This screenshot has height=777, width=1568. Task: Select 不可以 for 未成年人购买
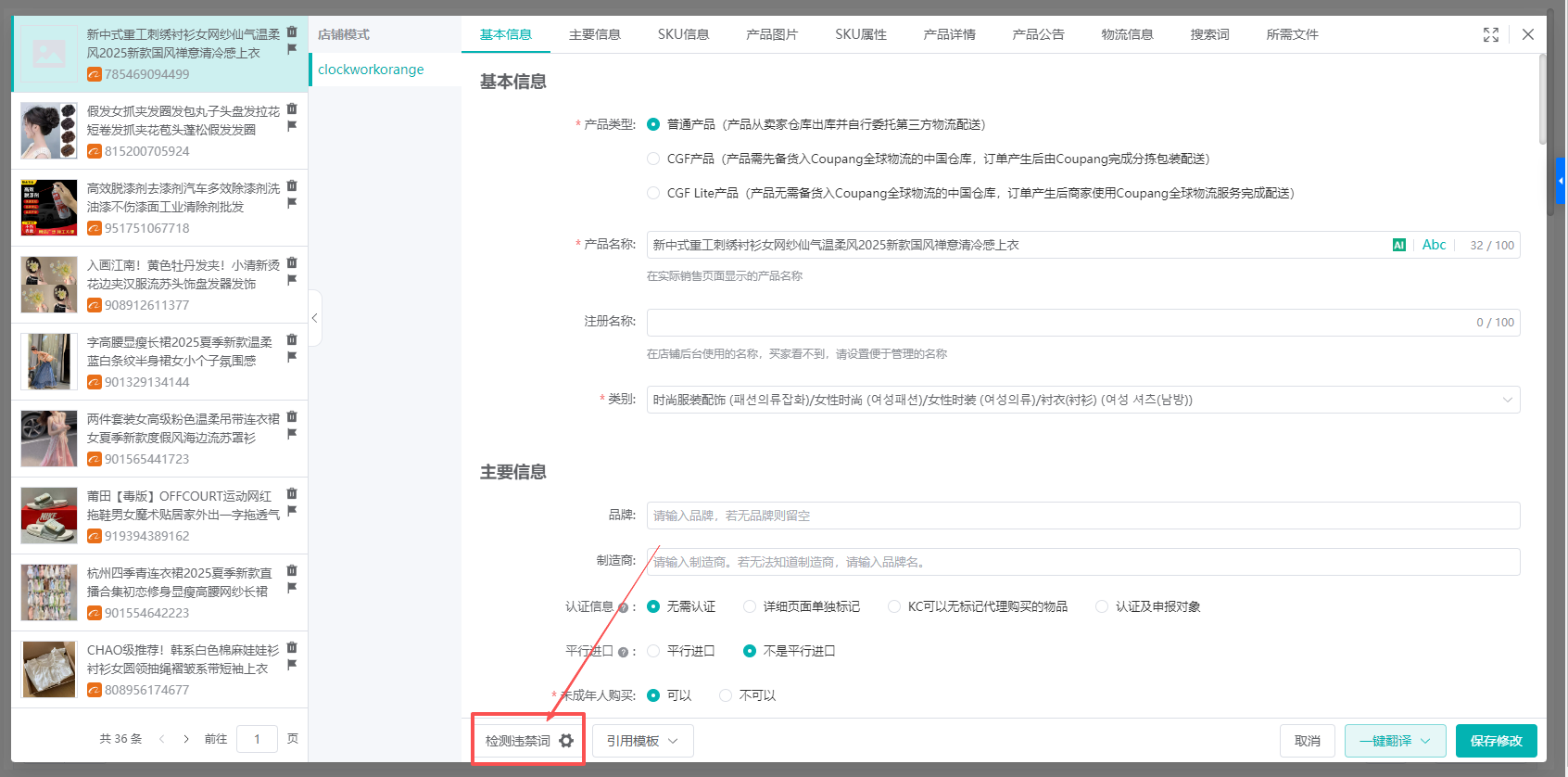click(x=726, y=695)
